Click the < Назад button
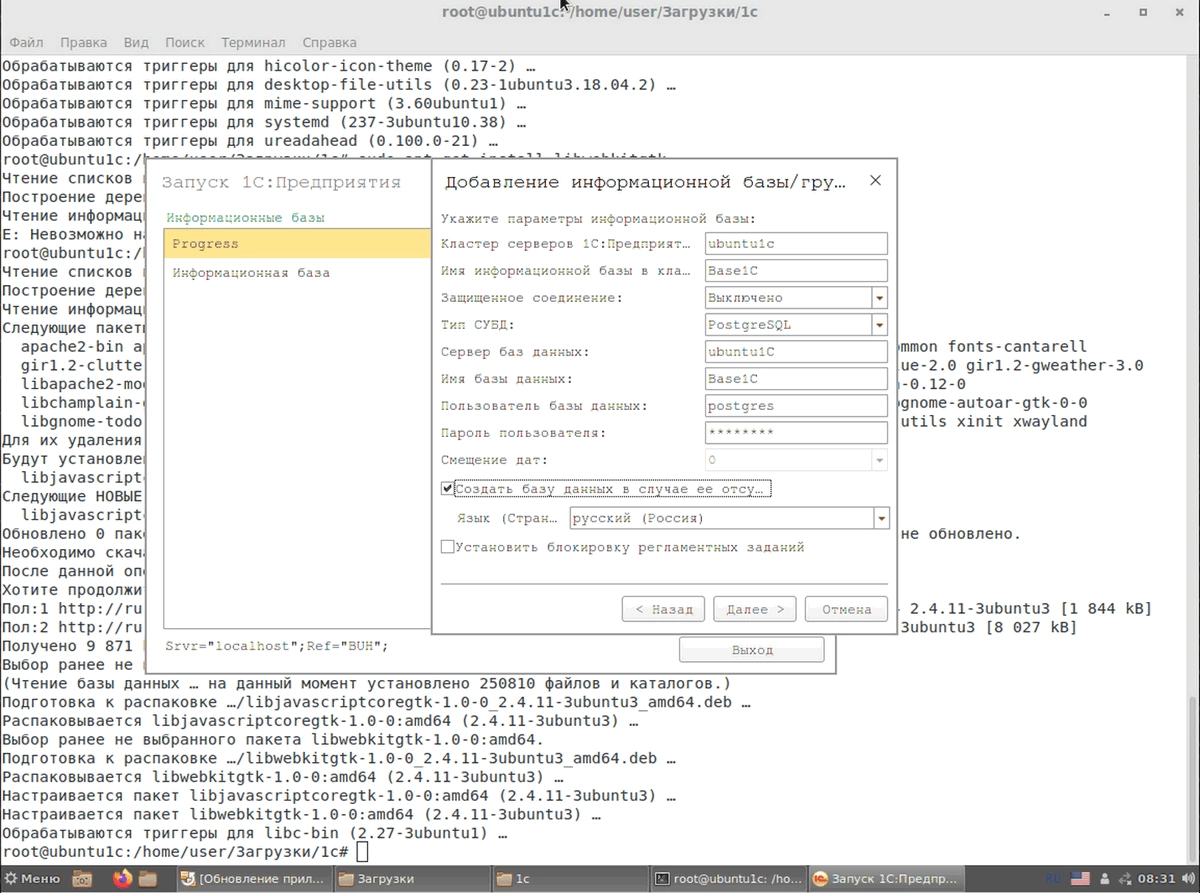This screenshot has width=1200, height=893. point(663,609)
